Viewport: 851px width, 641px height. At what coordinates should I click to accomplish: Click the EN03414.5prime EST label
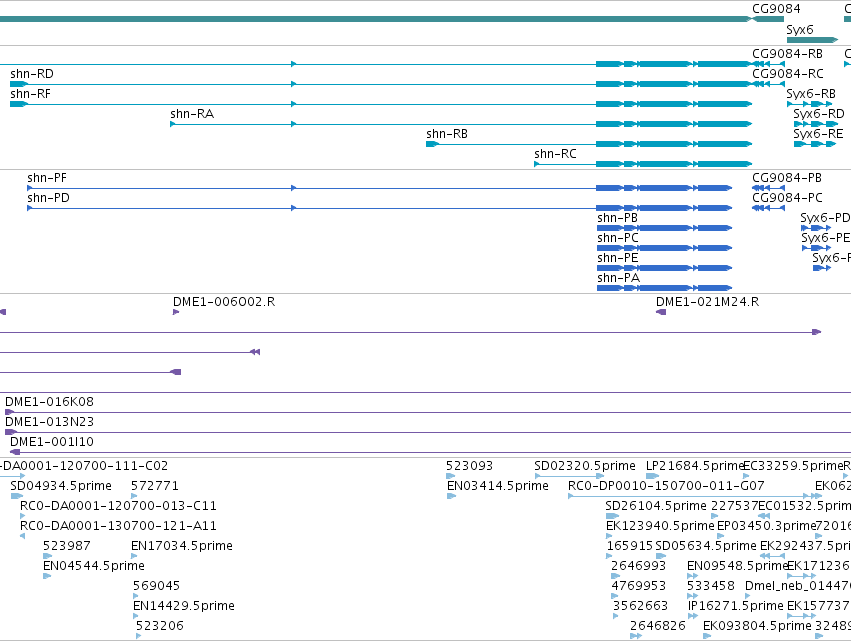[498, 486]
